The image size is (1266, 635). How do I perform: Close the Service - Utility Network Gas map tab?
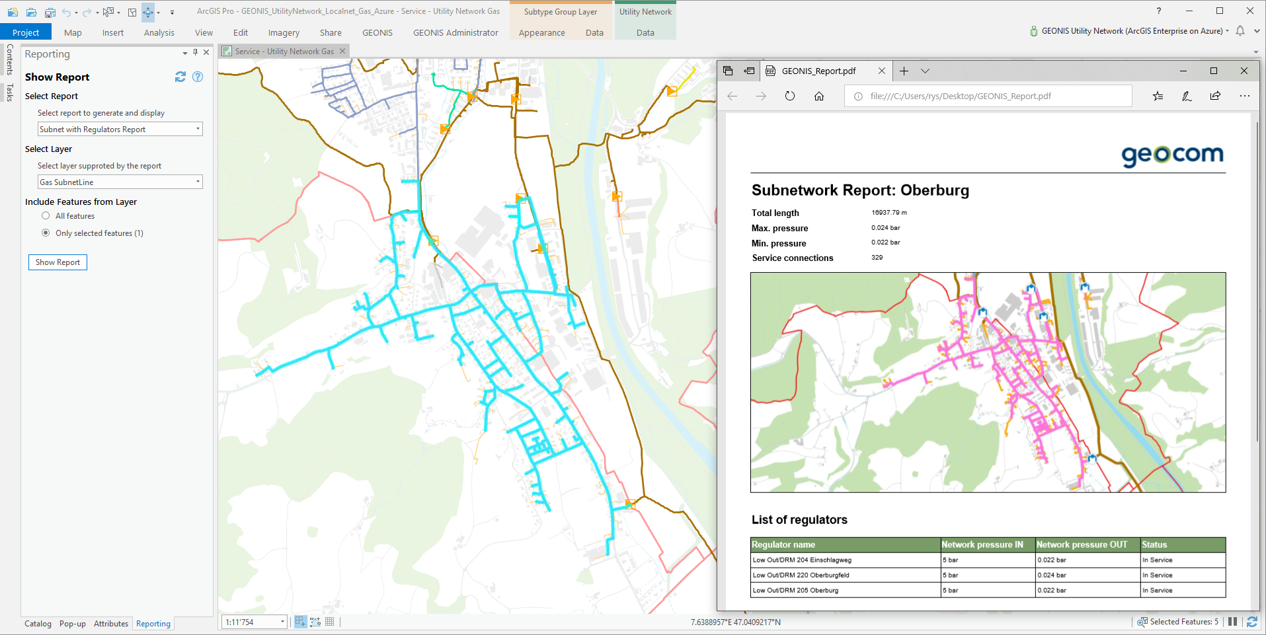(342, 51)
